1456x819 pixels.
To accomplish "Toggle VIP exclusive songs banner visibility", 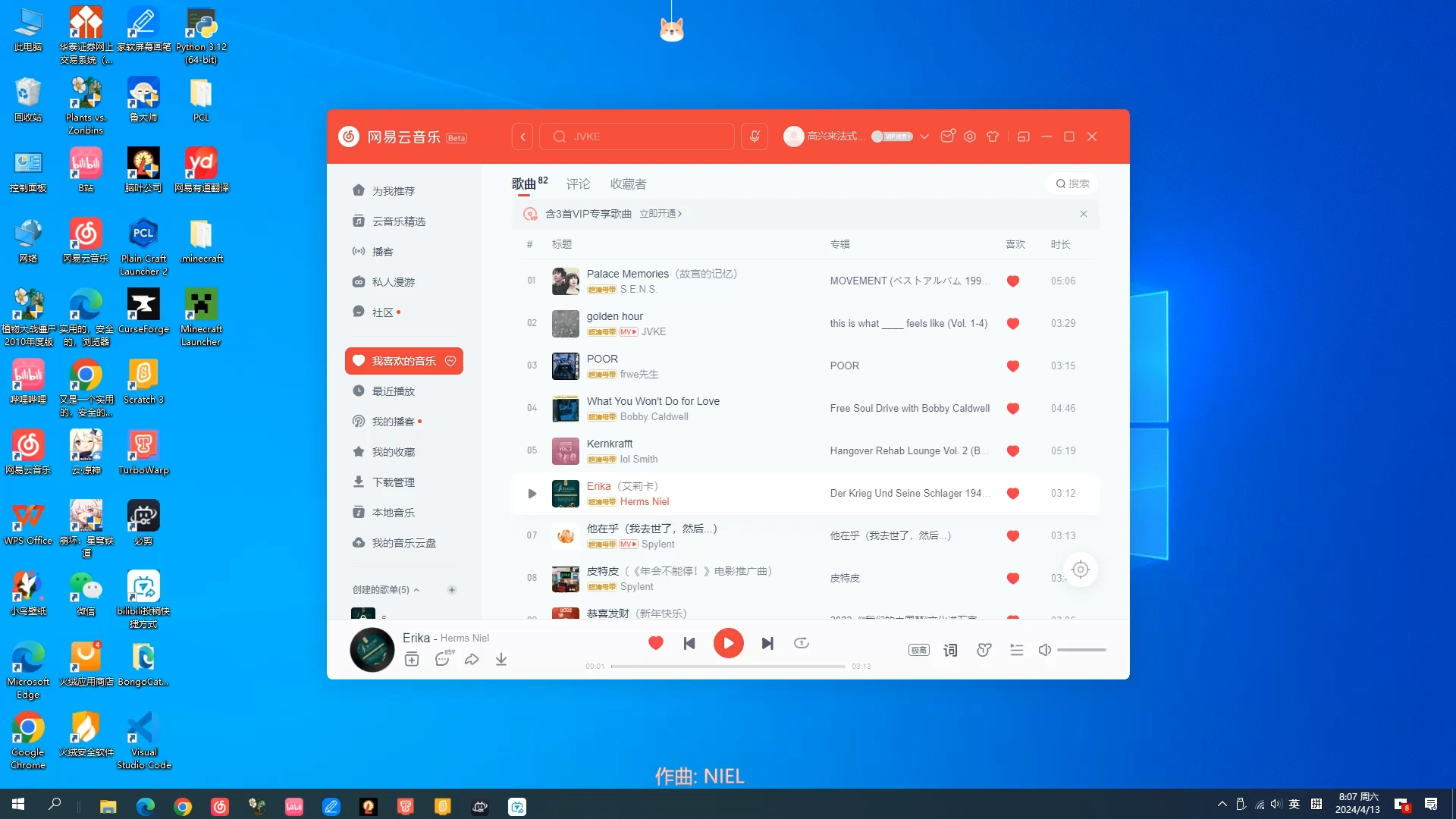I will tap(1083, 213).
